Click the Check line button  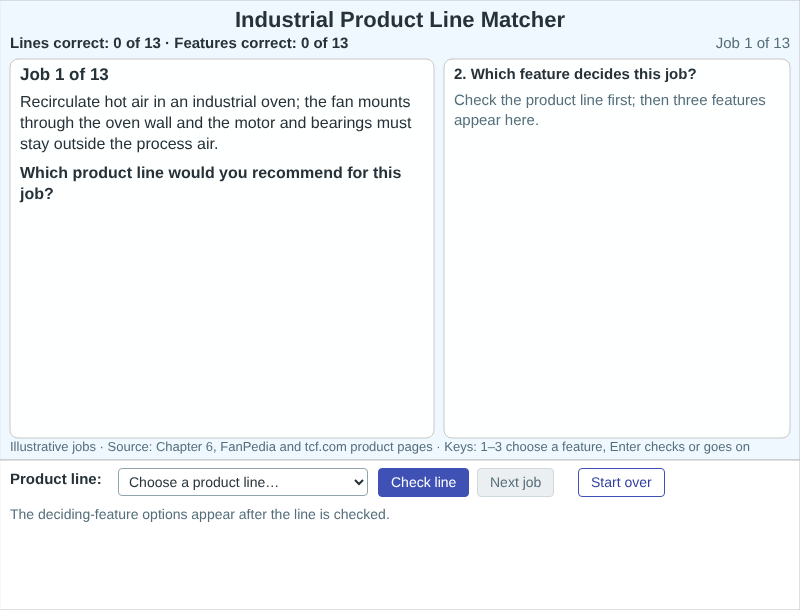tap(423, 482)
